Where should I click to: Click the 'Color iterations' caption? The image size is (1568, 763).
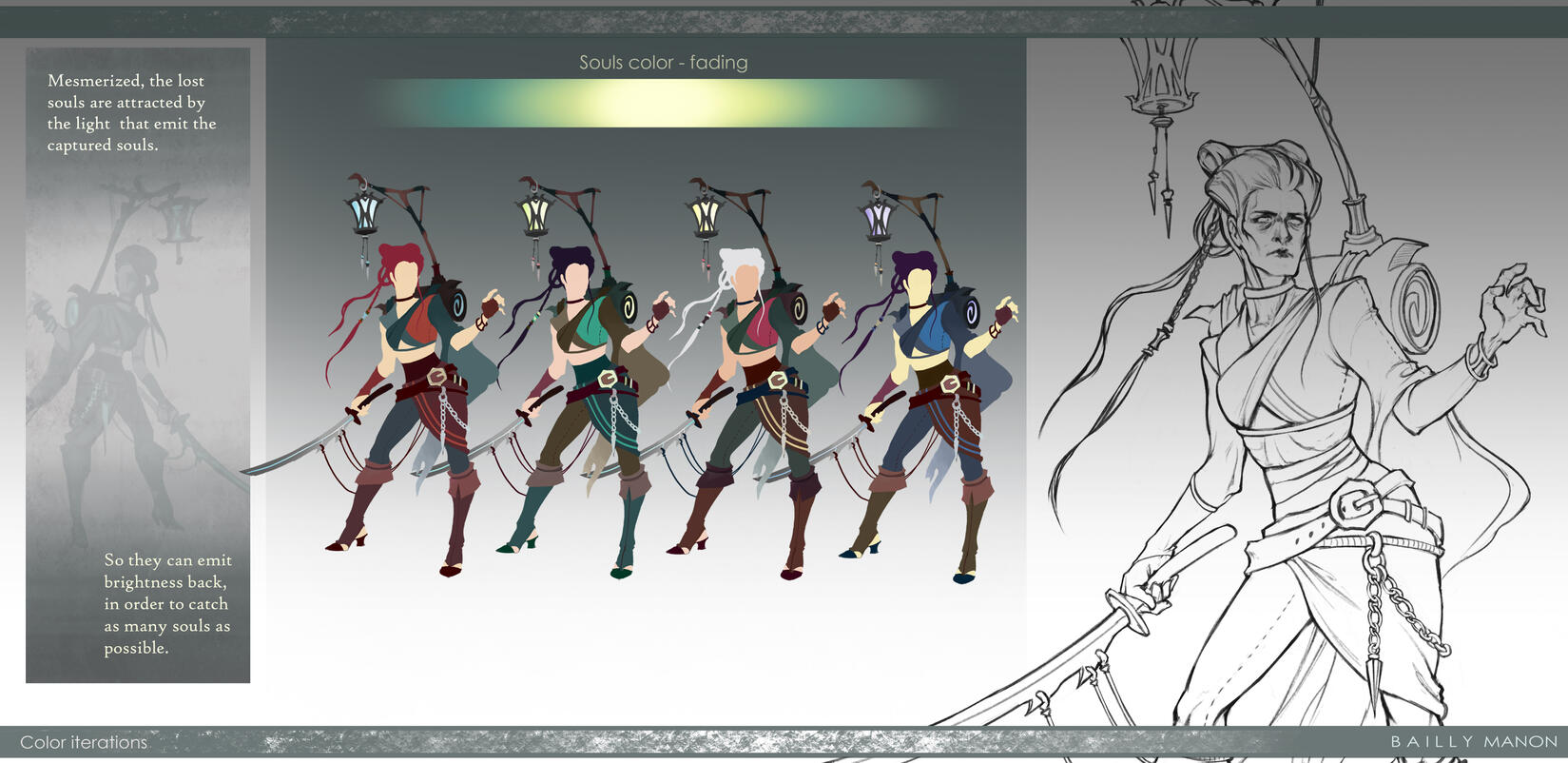84,742
